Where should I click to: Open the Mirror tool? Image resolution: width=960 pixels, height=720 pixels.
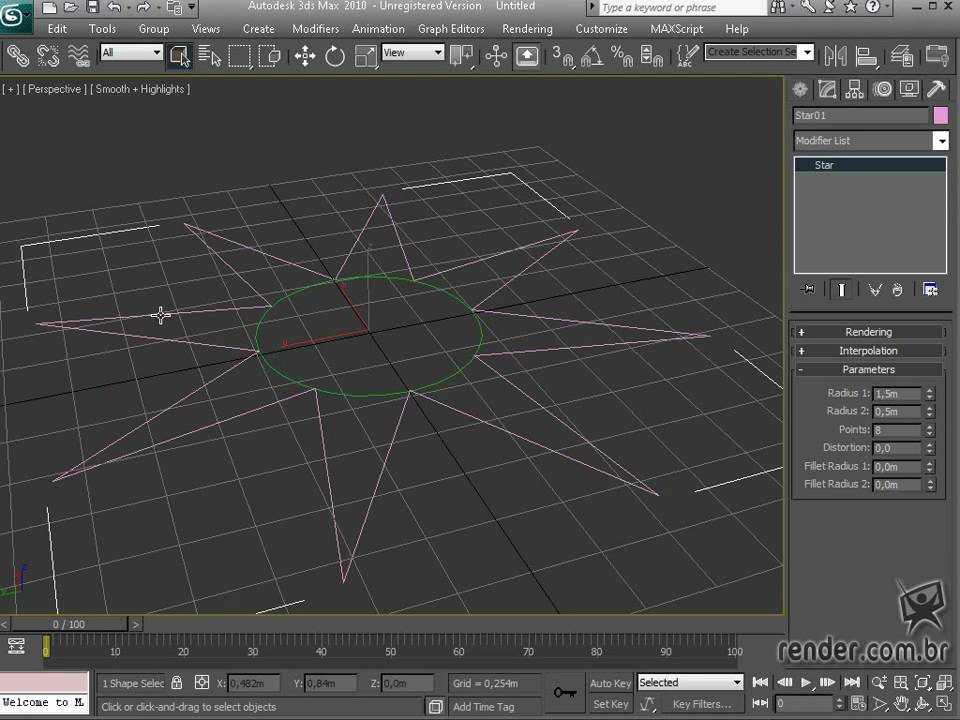835,56
